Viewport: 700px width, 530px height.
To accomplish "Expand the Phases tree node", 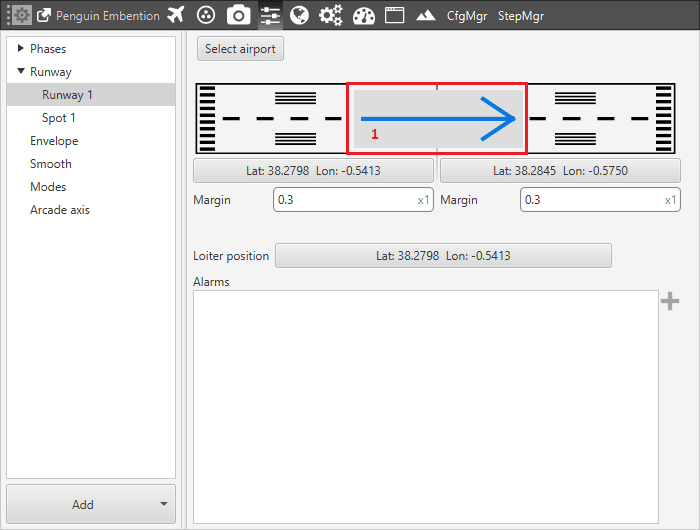I will pyautogui.click(x=20, y=48).
